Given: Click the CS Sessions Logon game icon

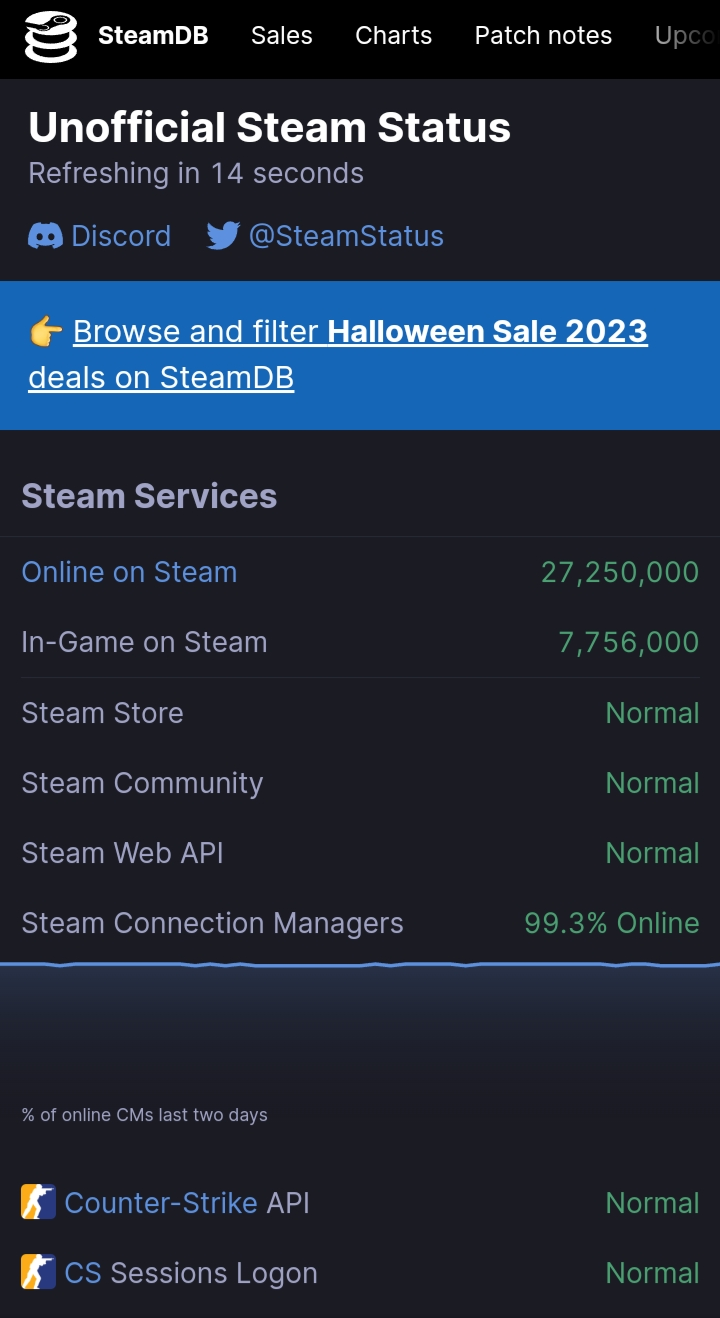Looking at the screenshot, I should 38,1272.
